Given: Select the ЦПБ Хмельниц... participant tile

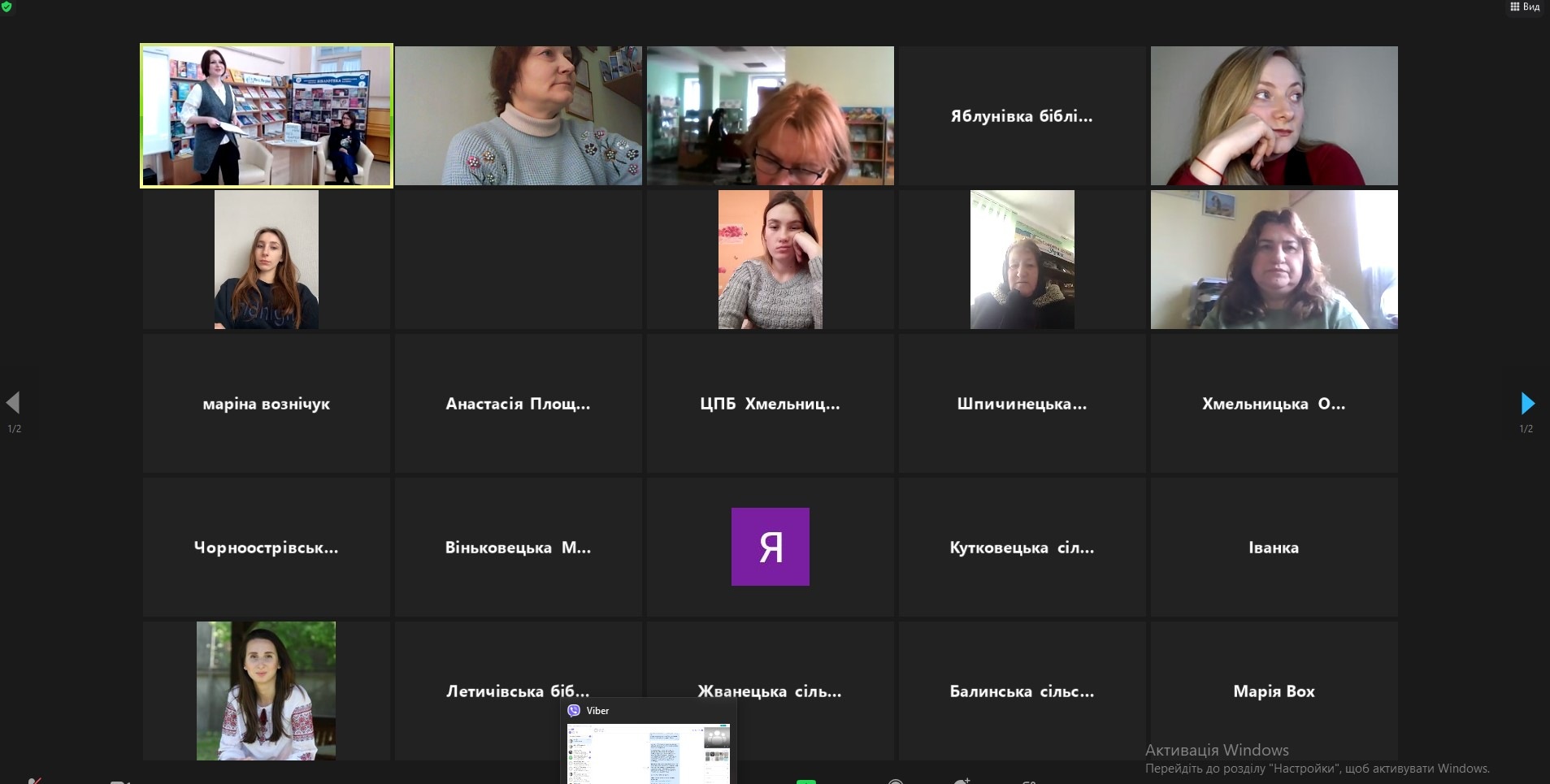Looking at the screenshot, I should [x=770, y=404].
